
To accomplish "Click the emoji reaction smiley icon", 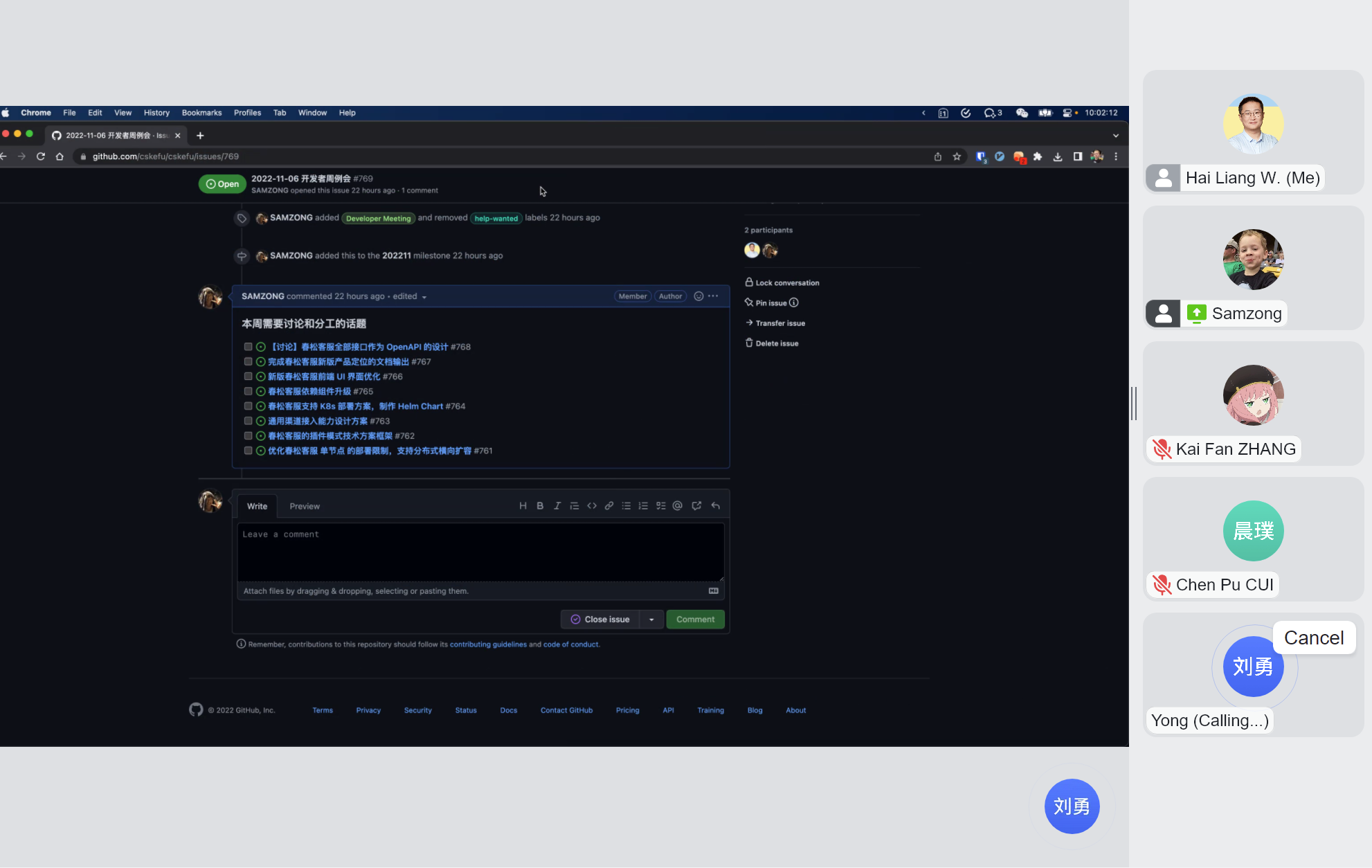I will [x=698, y=296].
